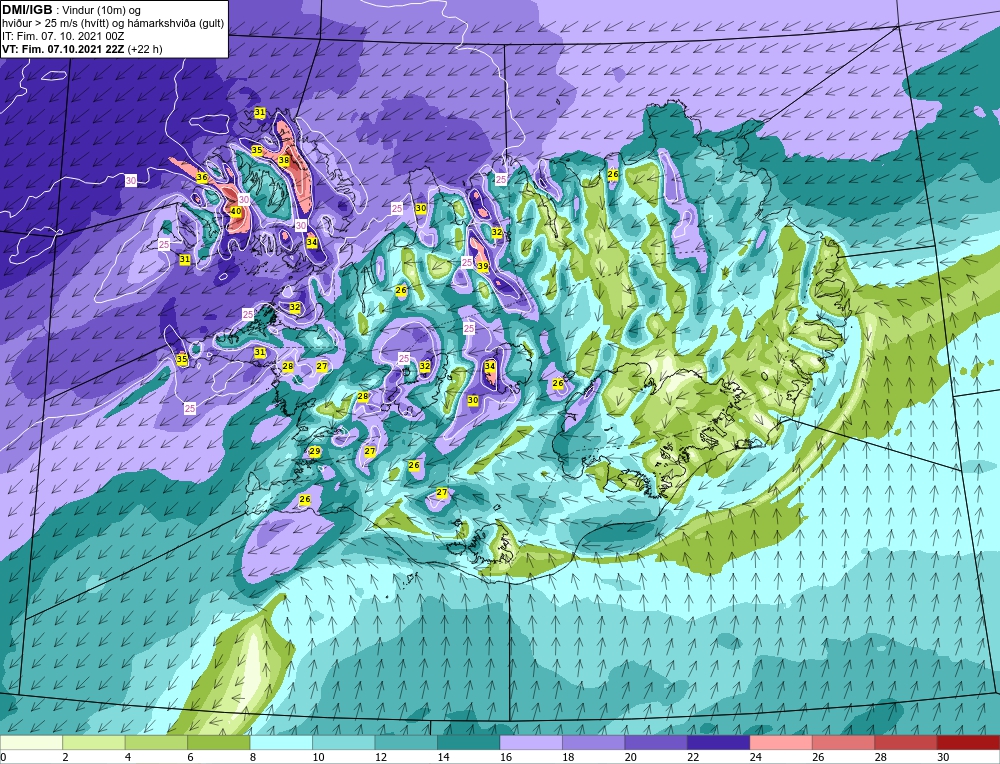Click the yellow 36 gust label
The height and width of the screenshot is (764, 1000).
202,177
